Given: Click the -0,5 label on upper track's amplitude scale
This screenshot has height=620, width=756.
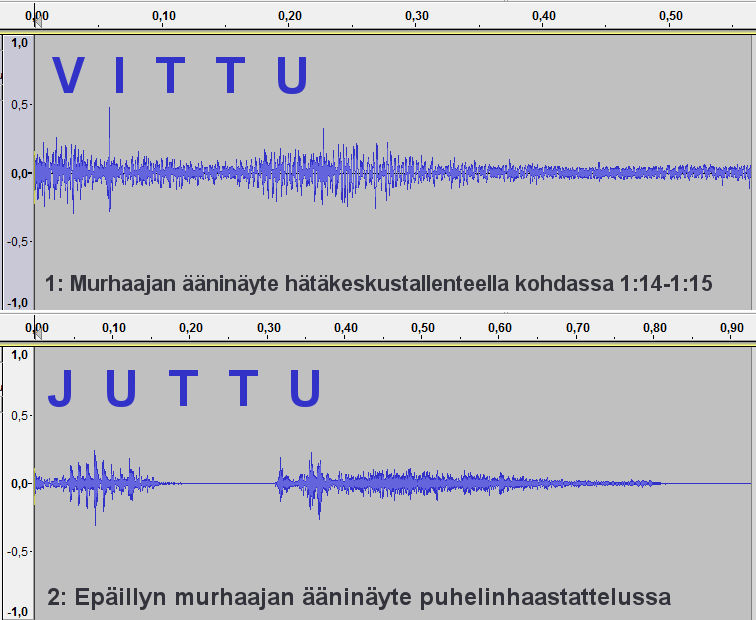Looking at the screenshot, I should 17,242.
